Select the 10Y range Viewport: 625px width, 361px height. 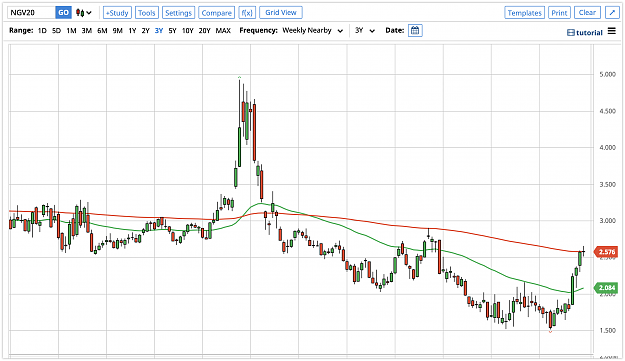(x=188, y=31)
